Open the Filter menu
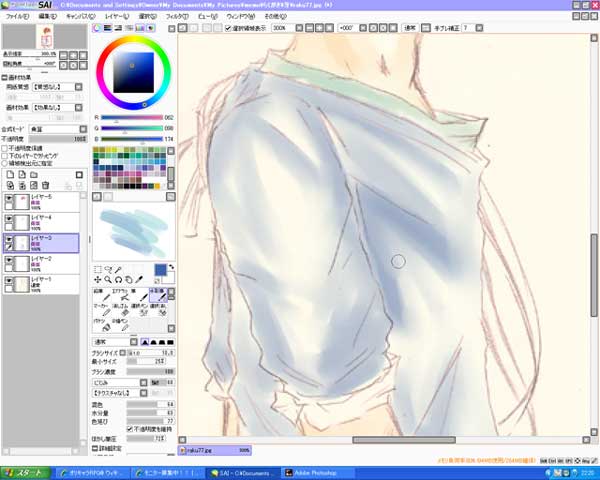This screenshot has height=480, width=600. [177, 16]
